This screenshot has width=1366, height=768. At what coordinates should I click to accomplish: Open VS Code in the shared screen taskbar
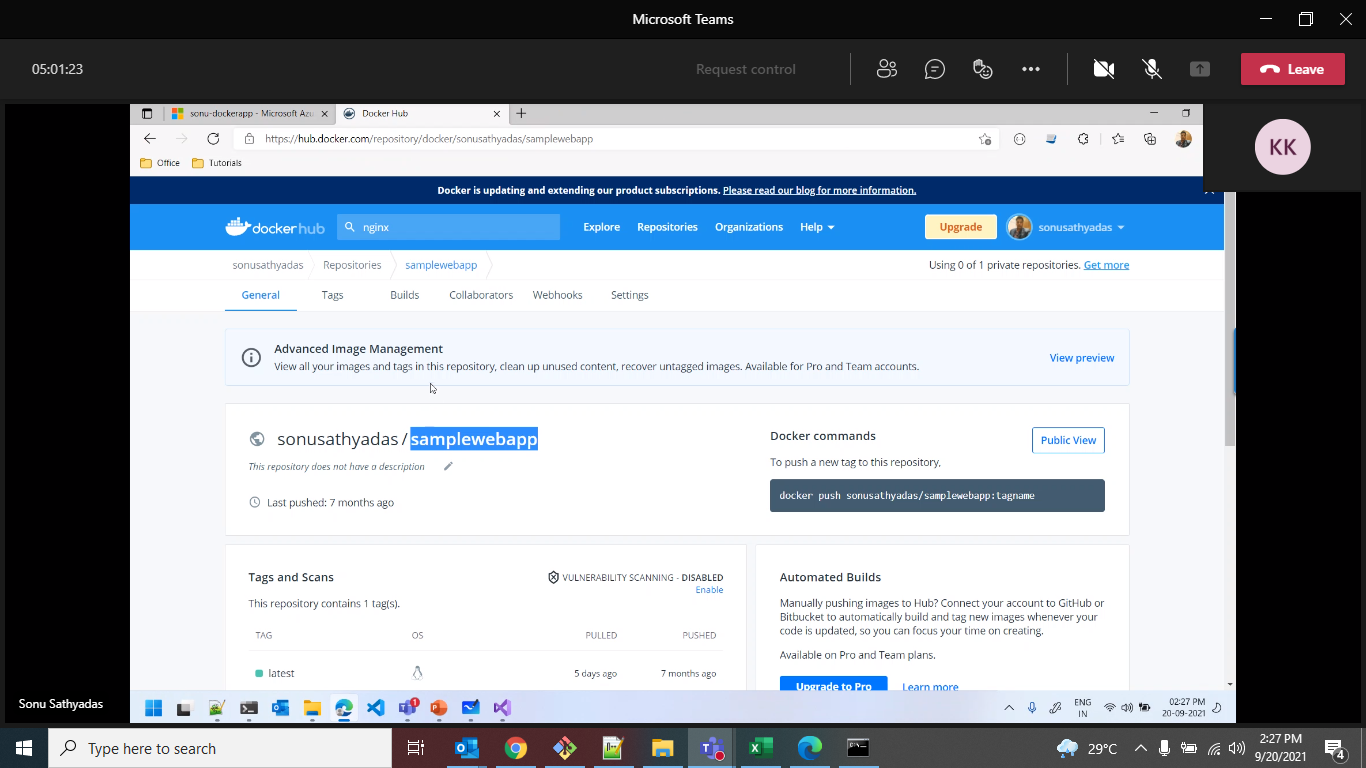coord(375,708)
